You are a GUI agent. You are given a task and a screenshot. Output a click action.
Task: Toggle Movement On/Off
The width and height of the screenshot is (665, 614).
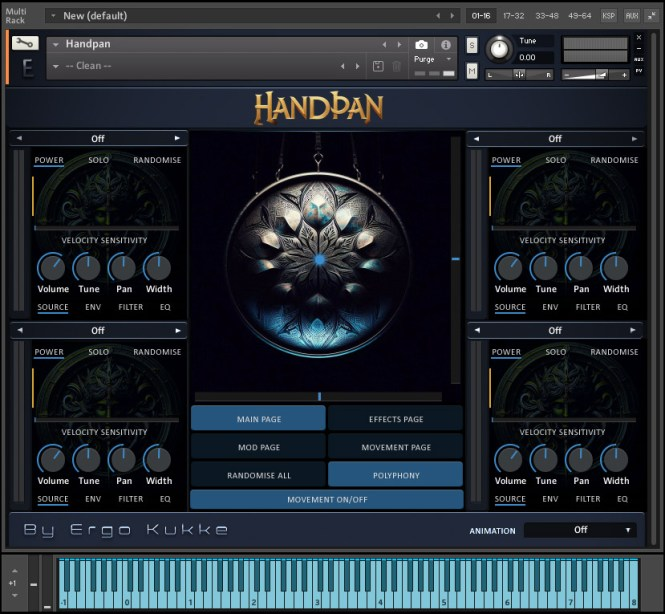pyautogui.click(x=327, y=499)
